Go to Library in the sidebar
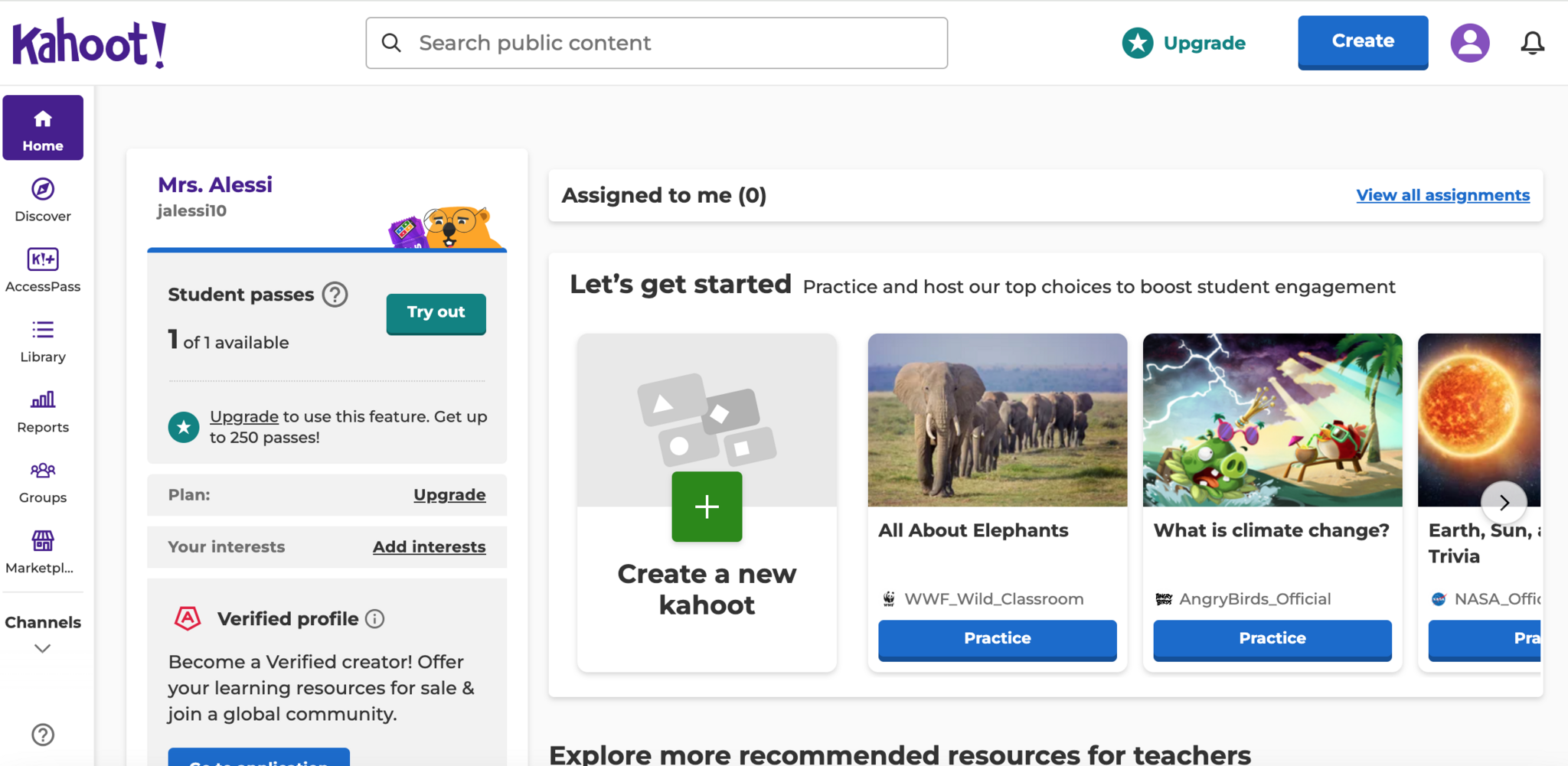 point(43,341)
